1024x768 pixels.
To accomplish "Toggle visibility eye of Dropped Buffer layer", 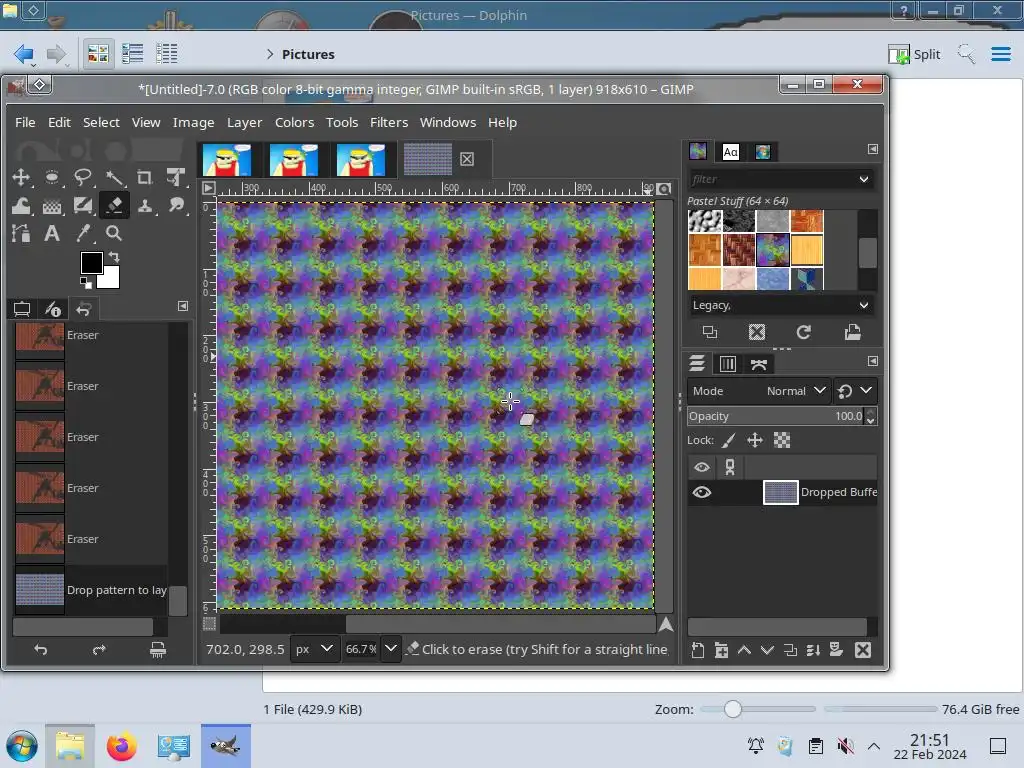I will (701, 492).
